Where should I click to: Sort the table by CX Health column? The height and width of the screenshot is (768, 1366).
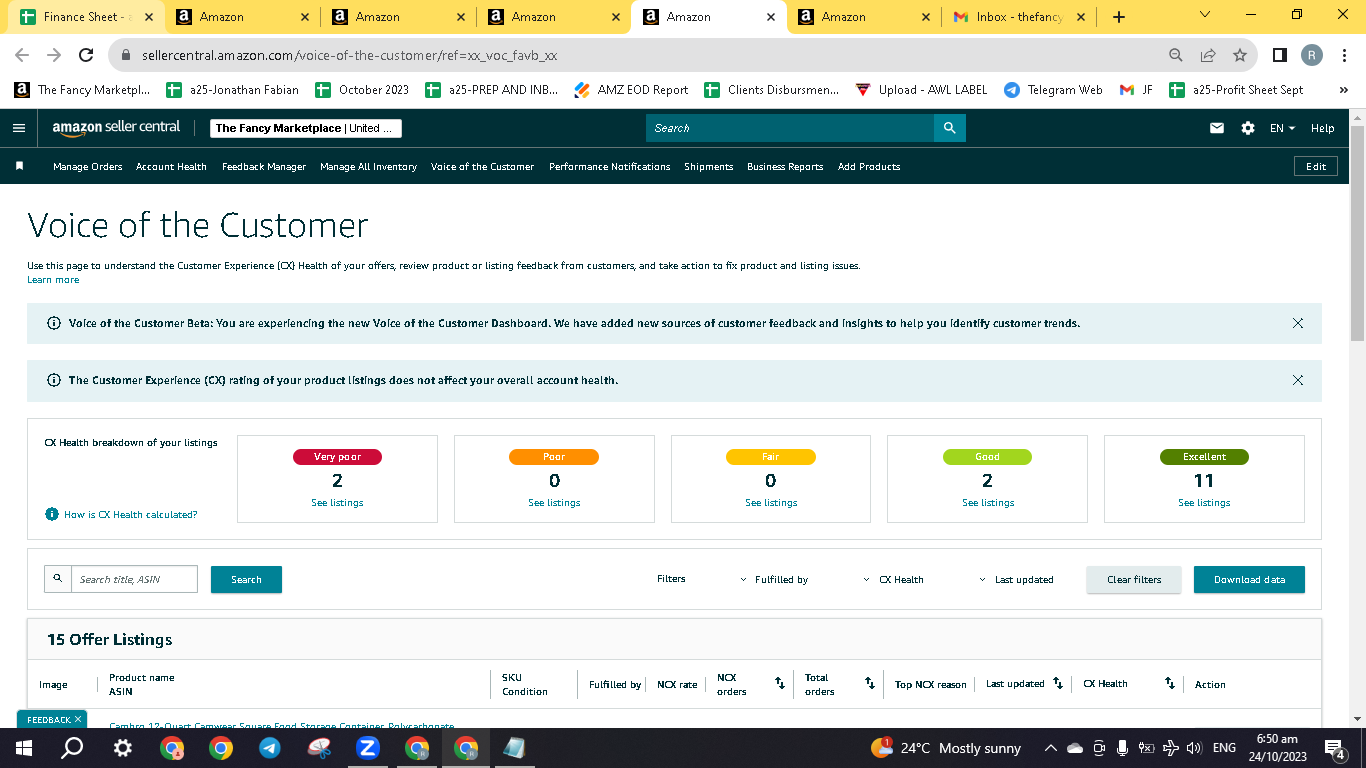tap(1169, 684)
